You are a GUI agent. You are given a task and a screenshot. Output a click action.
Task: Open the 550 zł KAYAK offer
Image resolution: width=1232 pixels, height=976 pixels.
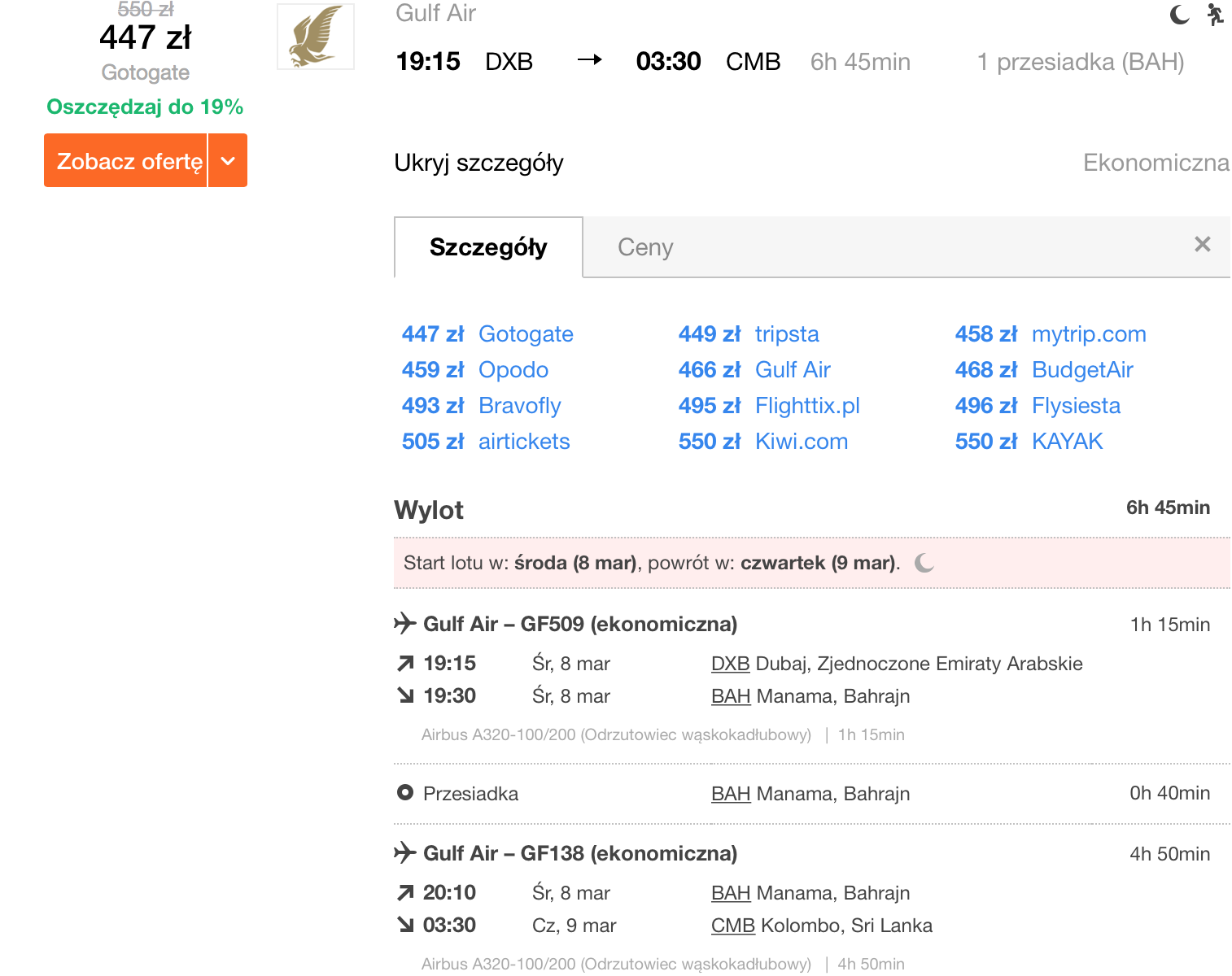(x=1029, y=442)
